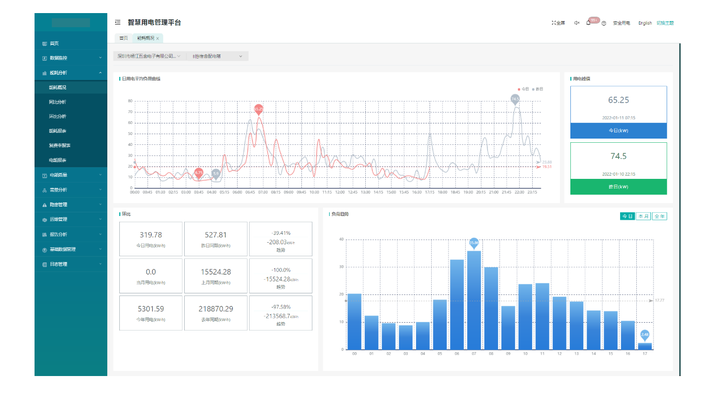The height and width of the screenshot is (398, 720).
Task: Click the -97.58% comparison card
Action: point(281,313)
